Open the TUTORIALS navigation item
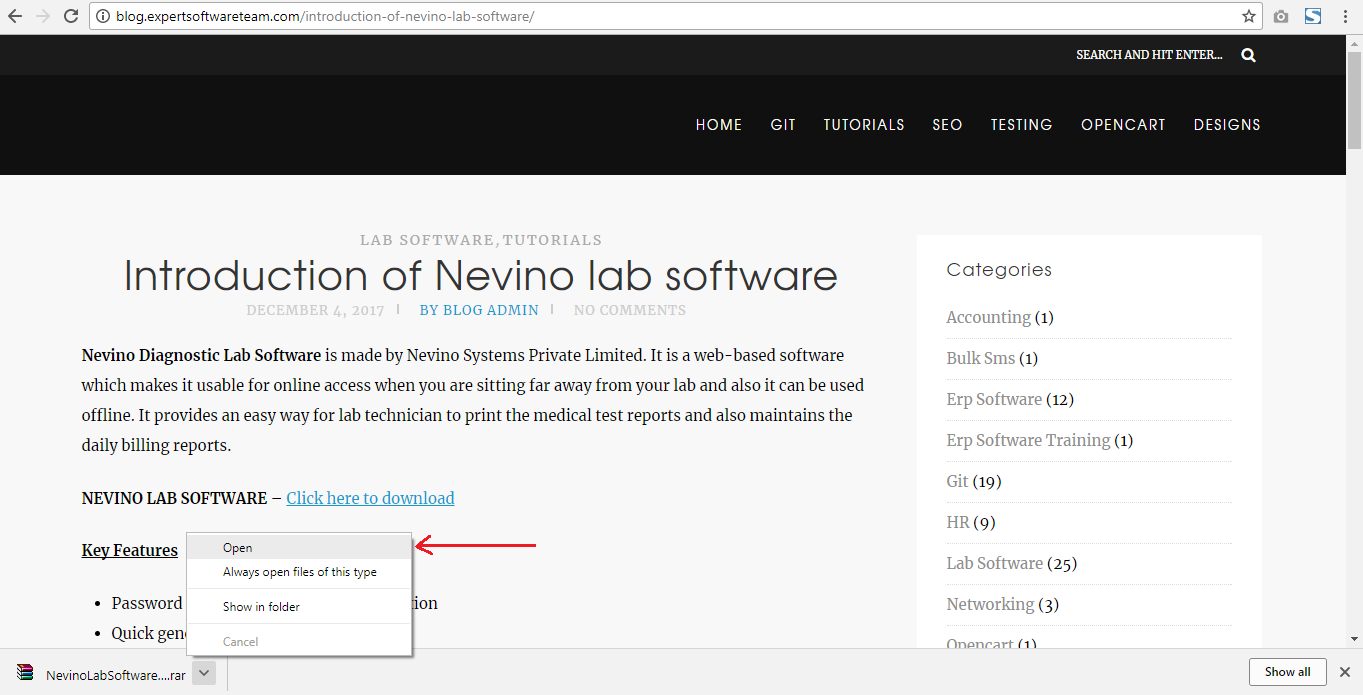 coord(864,125)
